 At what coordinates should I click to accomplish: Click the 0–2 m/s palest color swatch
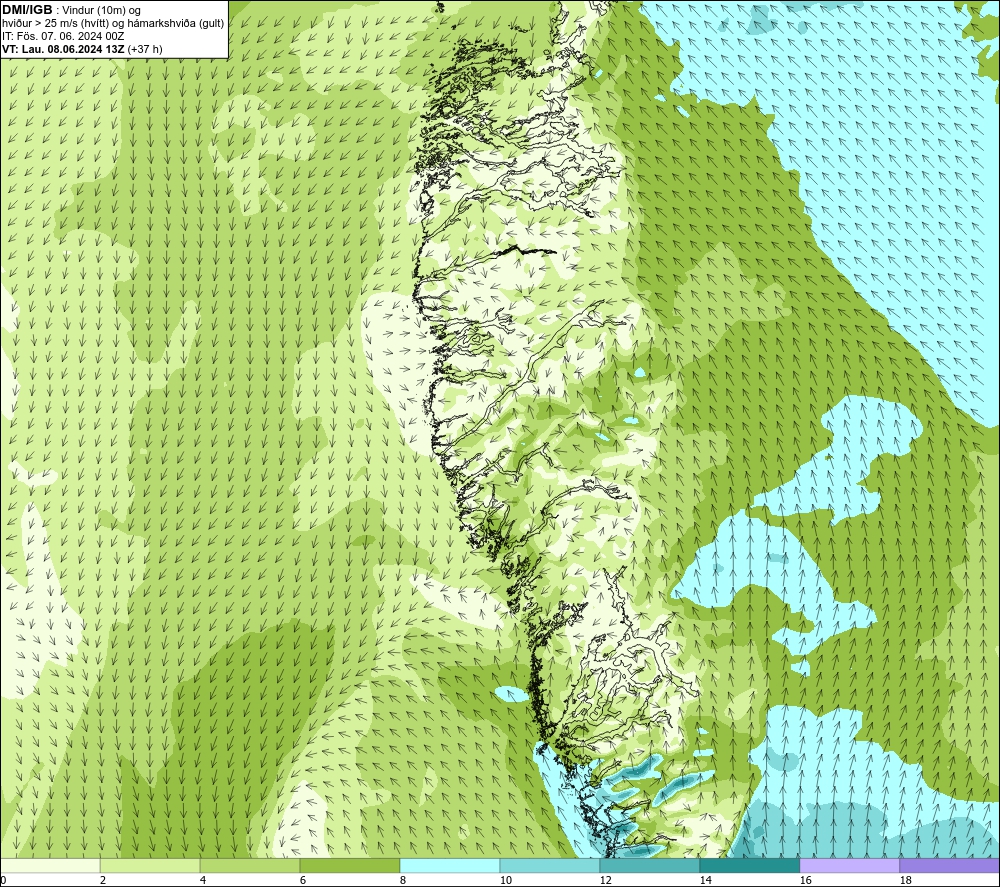click(50, 865)
